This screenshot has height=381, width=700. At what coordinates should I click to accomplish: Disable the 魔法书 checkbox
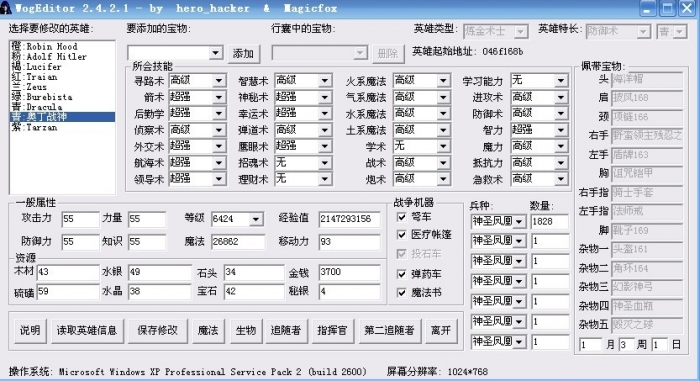[x=402, y=293]
